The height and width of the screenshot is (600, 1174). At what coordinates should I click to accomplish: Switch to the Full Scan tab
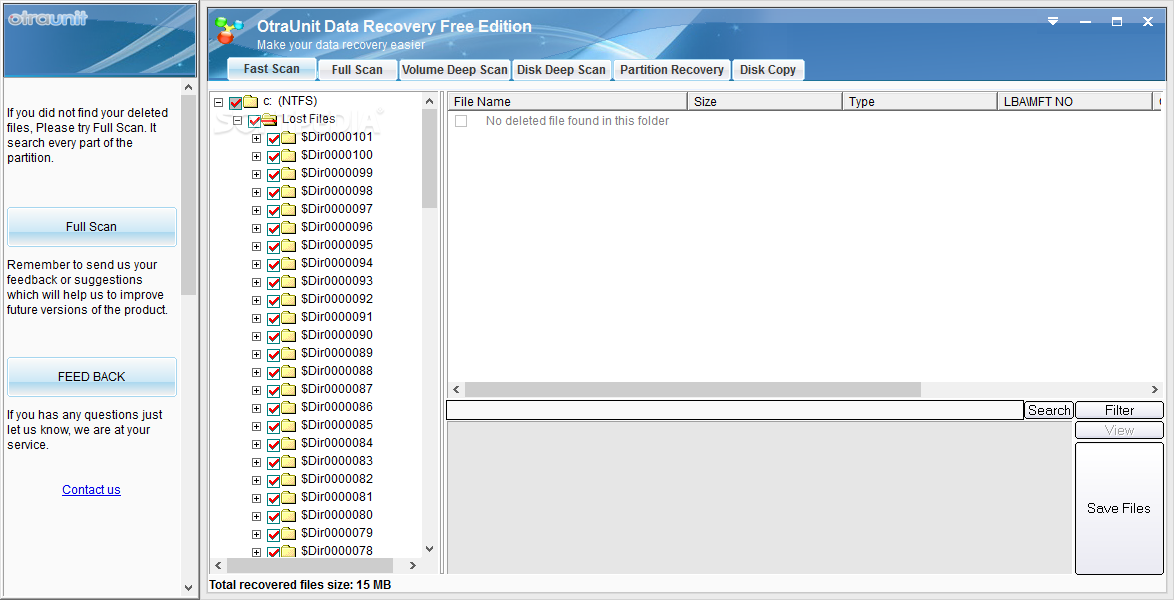point(357,70)
